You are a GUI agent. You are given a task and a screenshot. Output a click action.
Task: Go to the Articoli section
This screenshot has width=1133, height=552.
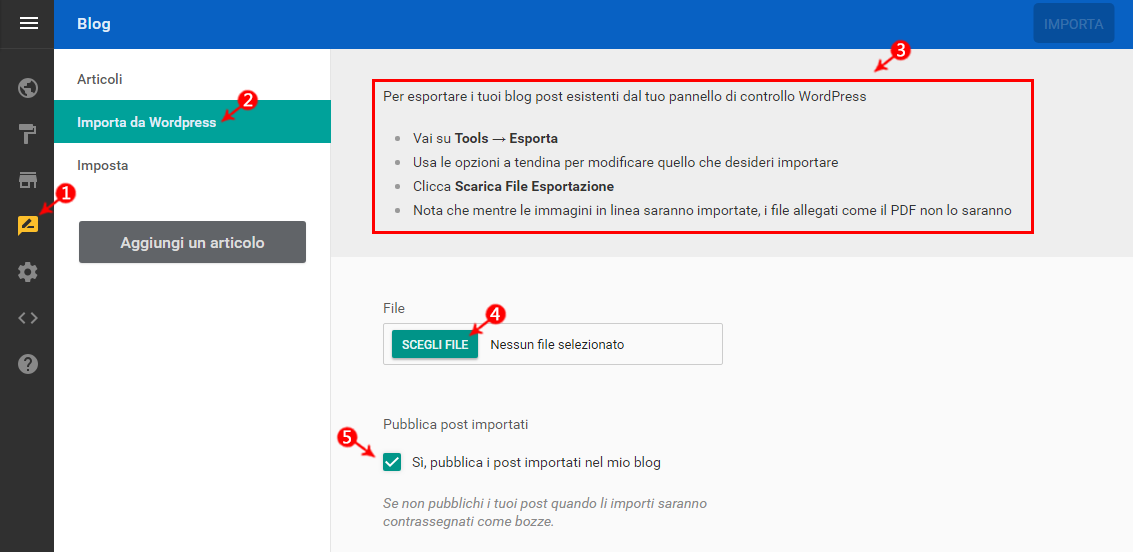[x=100, y=79]
